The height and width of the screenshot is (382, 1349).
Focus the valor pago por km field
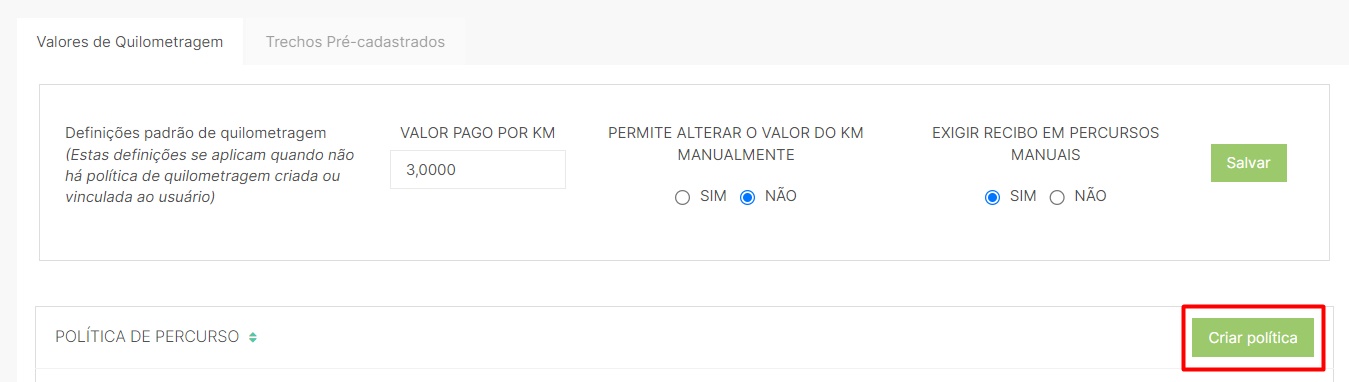(x=478, y=170)
